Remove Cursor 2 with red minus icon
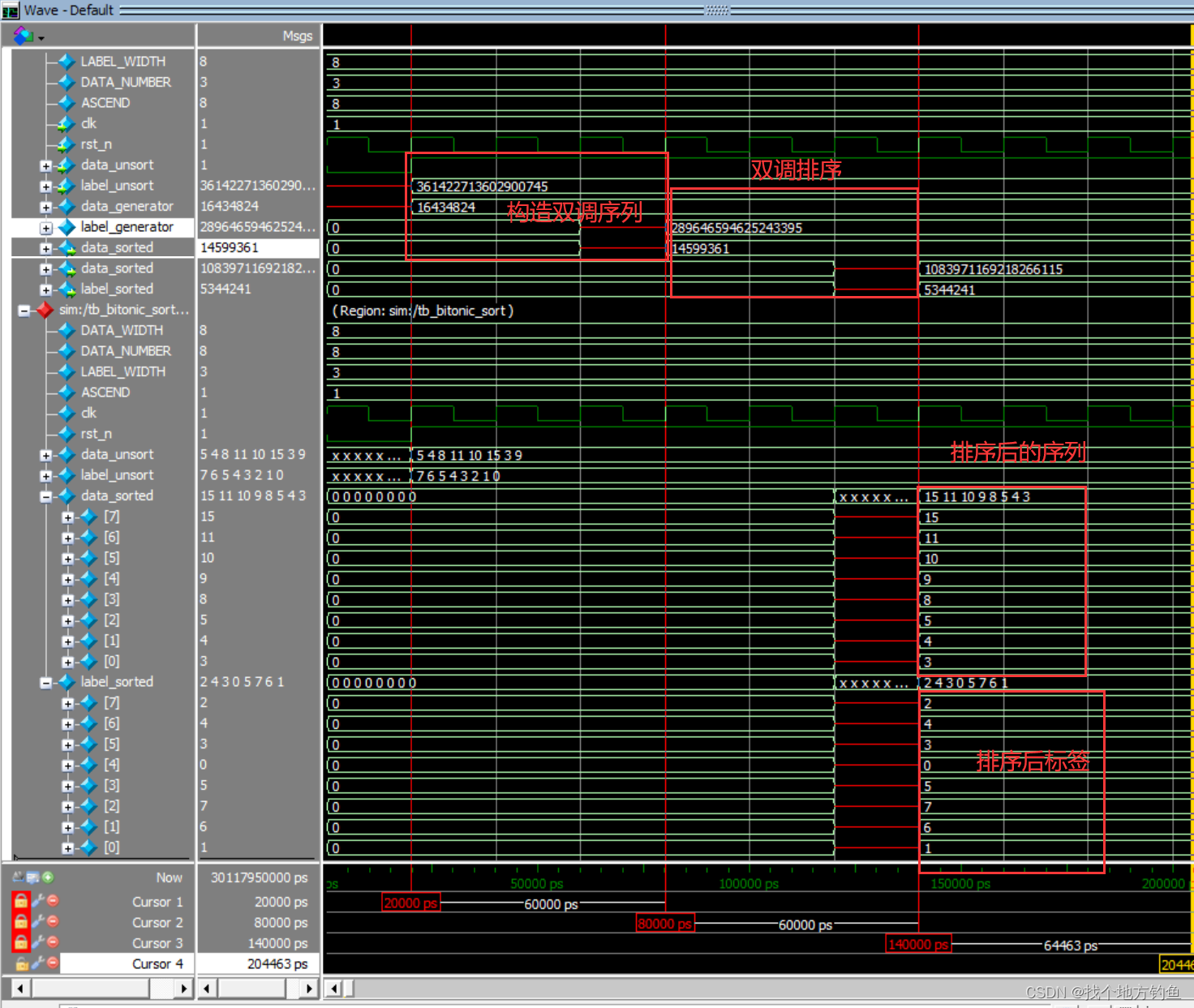1194x1008 pixels. point(53,922)
